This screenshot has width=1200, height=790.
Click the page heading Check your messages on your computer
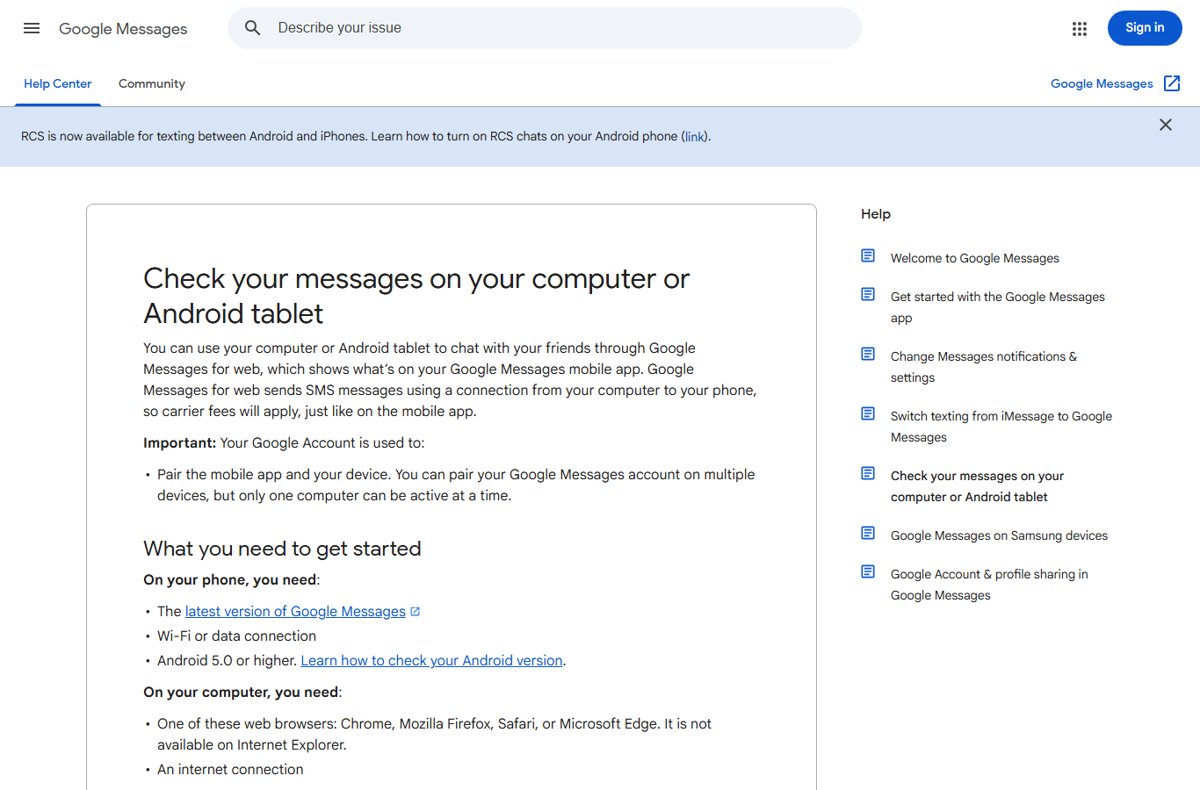point(416,296)
